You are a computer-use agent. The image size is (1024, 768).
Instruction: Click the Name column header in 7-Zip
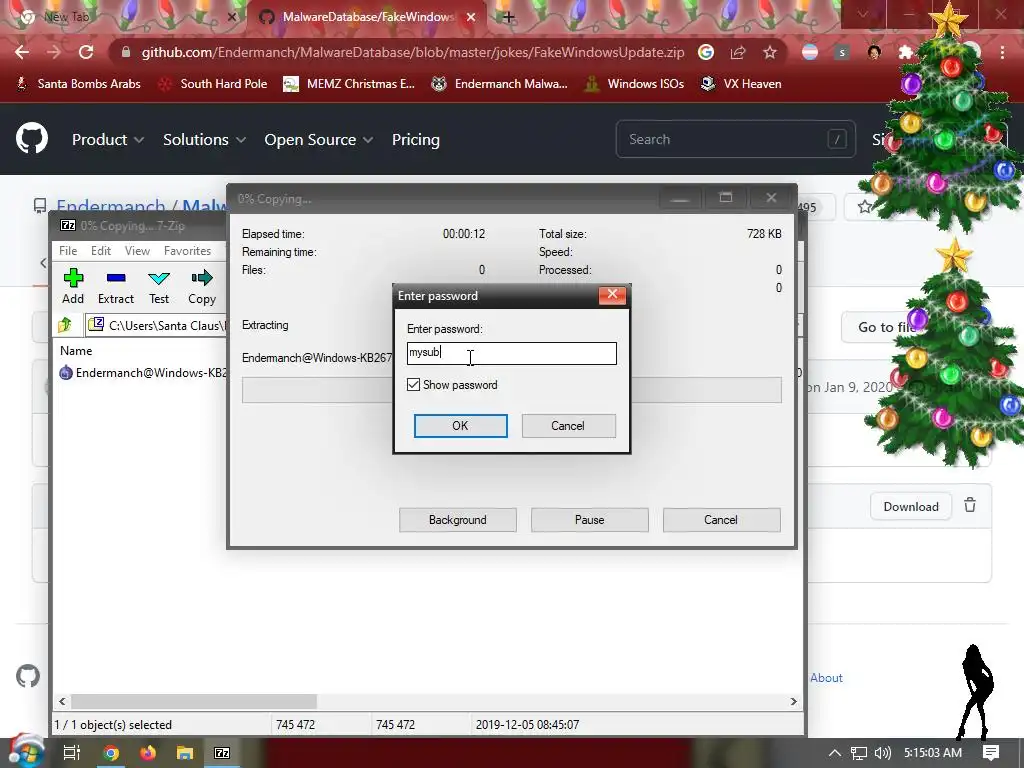[x=76, y=351]
